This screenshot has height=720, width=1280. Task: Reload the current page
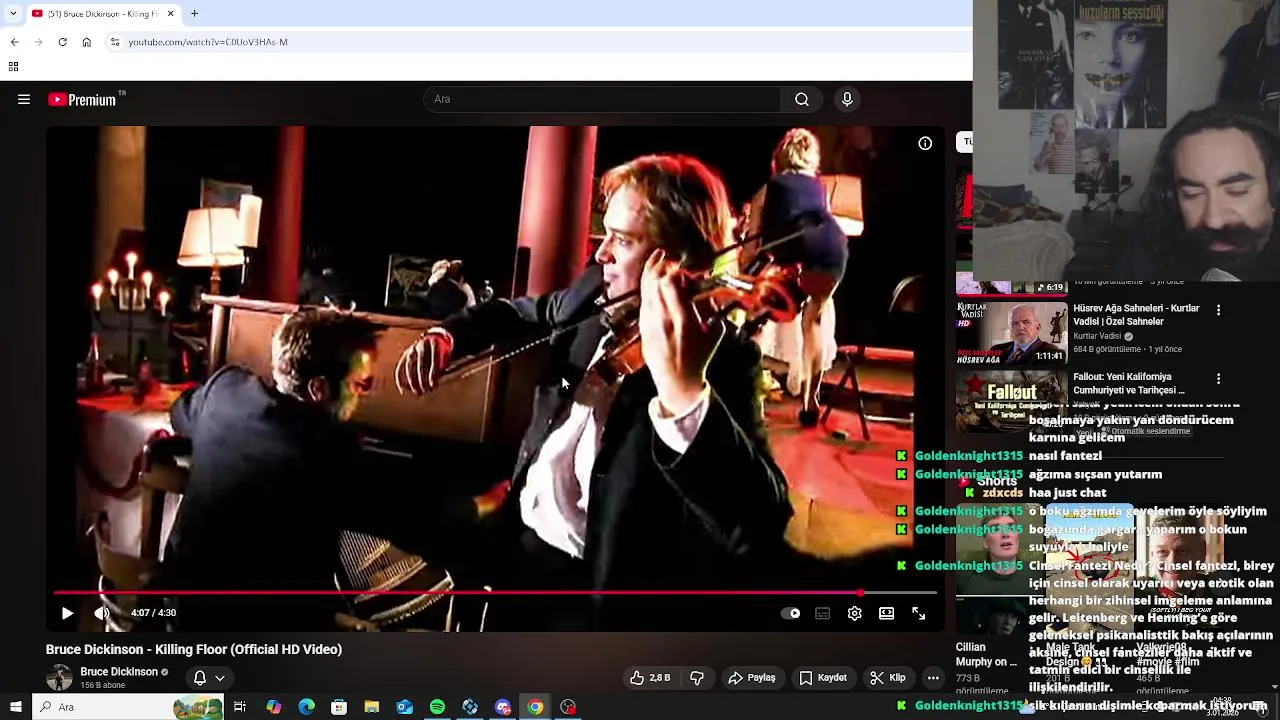62,42
